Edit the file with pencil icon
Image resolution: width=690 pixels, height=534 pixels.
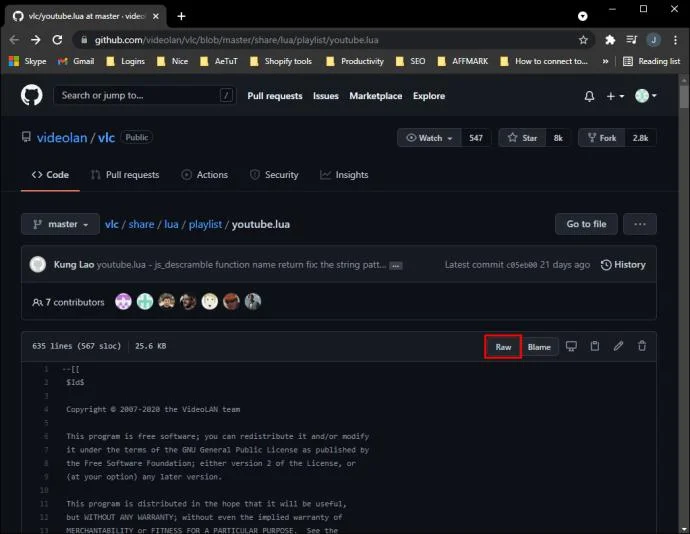tap(618, 346)
